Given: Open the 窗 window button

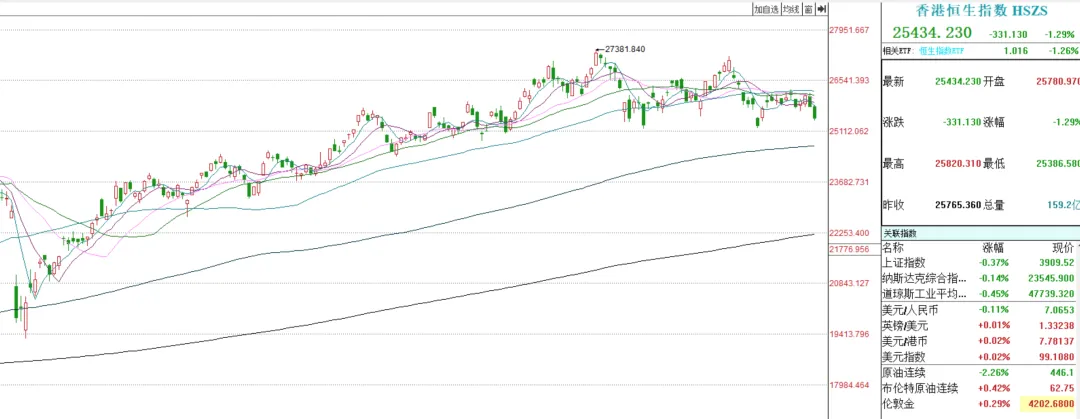Looking at the screenshot, I should click(x=808, y=9).
